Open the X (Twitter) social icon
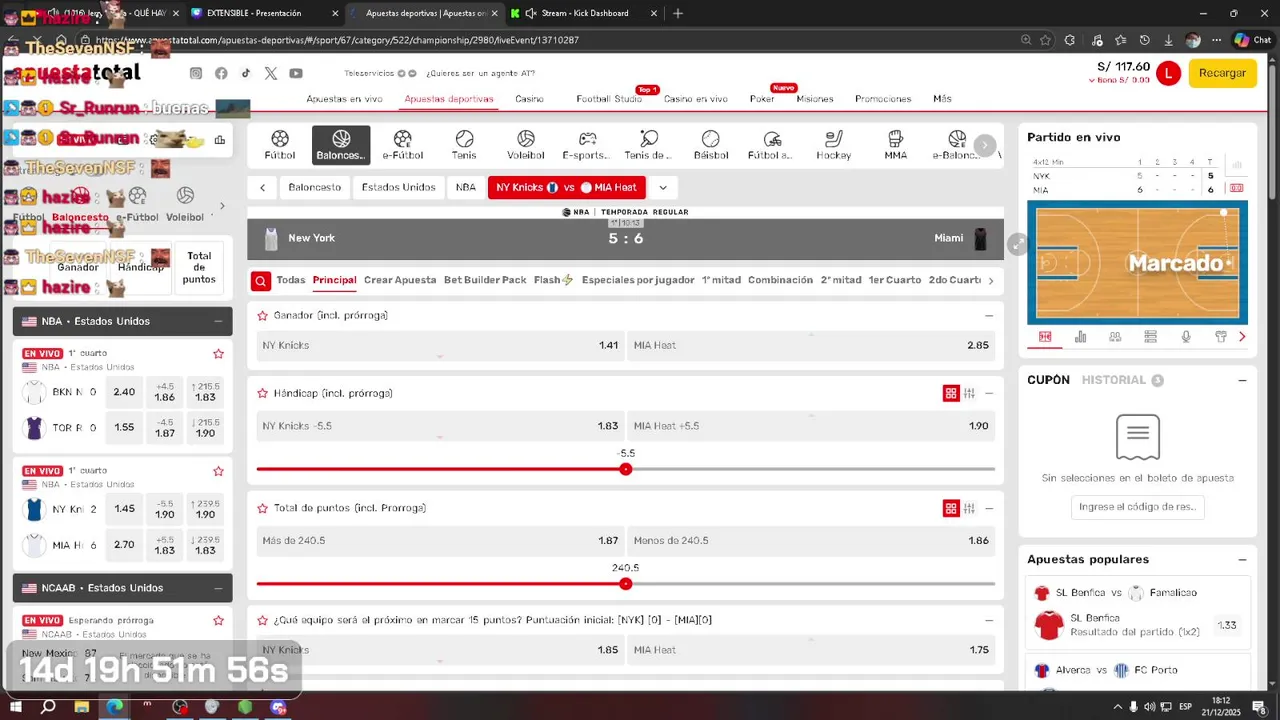Screen dimensions: 1280x720 pyautogui.click(x=271, y=73)
